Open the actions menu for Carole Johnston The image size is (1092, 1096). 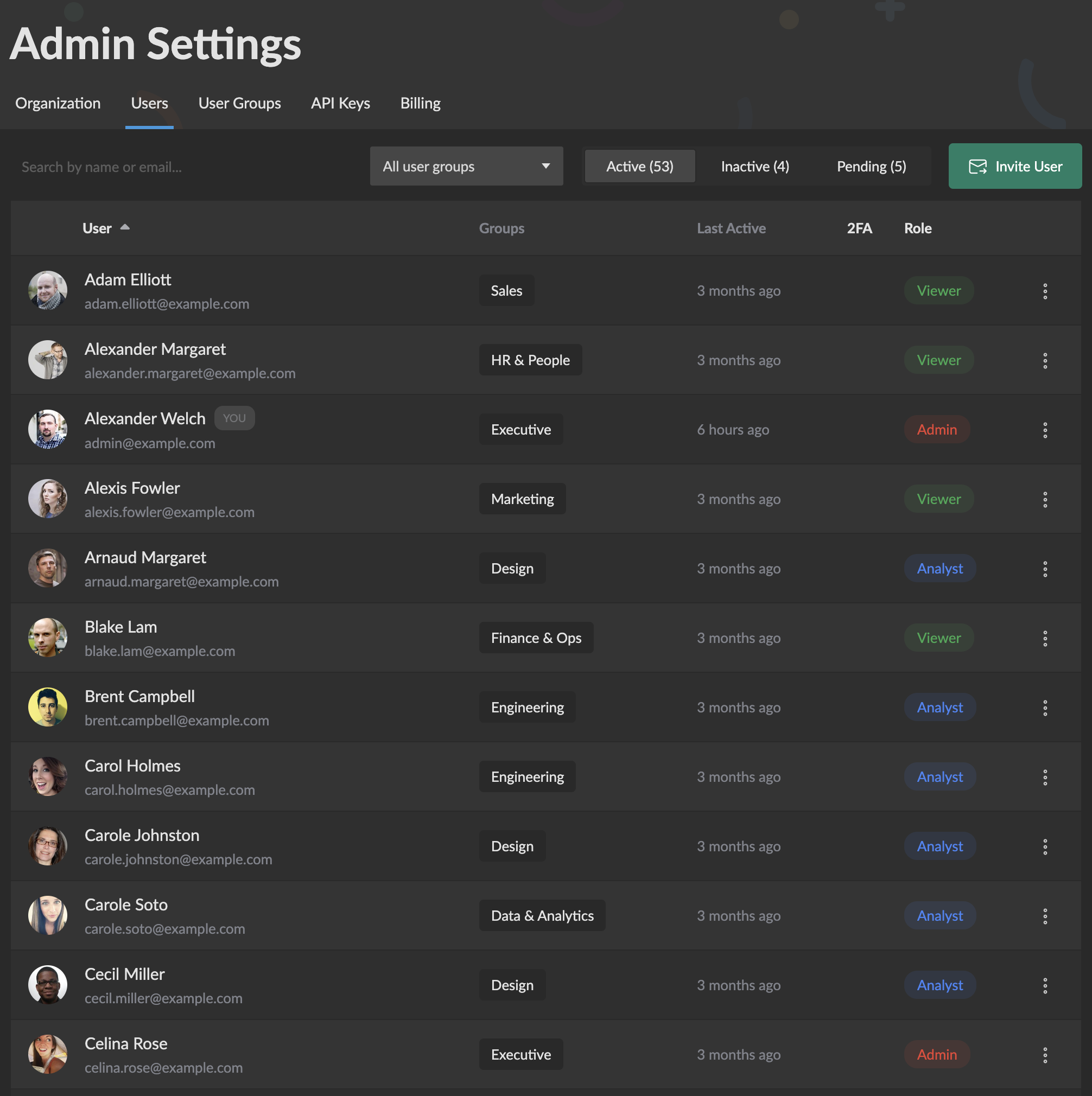pyautogui.click(x=1045, y=846)
